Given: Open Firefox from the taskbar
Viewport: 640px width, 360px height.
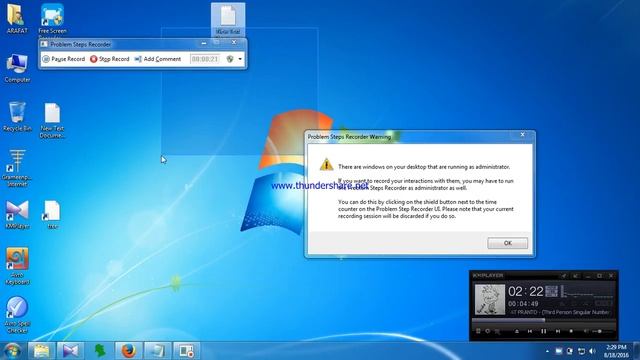Looking at the screenshot, I should pos(128,351).
